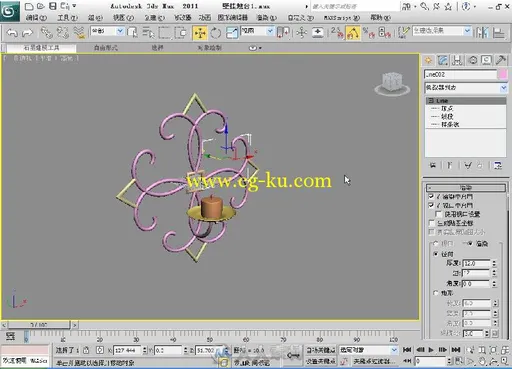Toggle the Angle Snap button
This screenshot has width=512, height=369.
coord(353,33)
